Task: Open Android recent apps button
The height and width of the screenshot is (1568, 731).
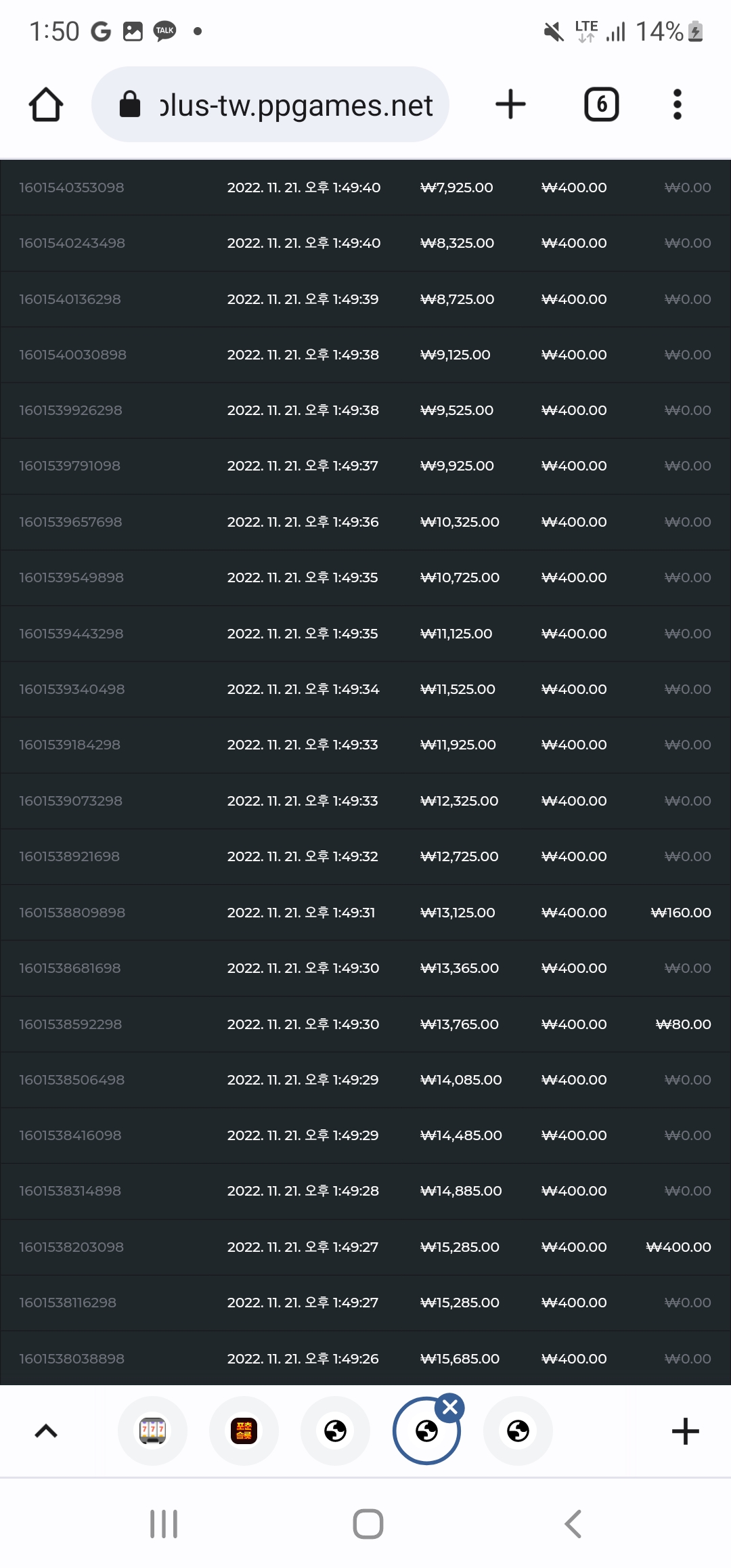Action: tap(164, 1523)
